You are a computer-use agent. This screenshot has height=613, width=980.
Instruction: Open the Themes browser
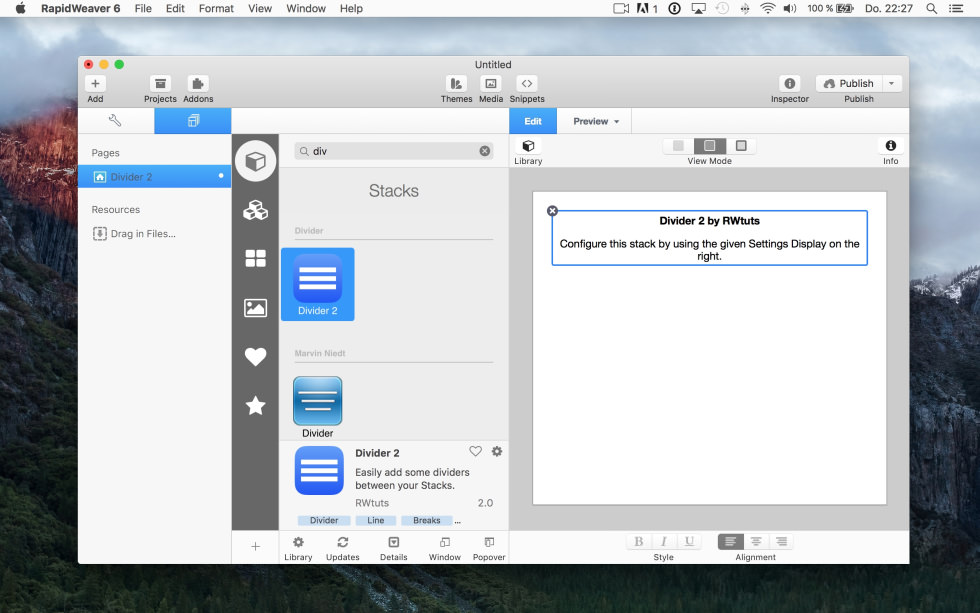click(x=456, y=84)
